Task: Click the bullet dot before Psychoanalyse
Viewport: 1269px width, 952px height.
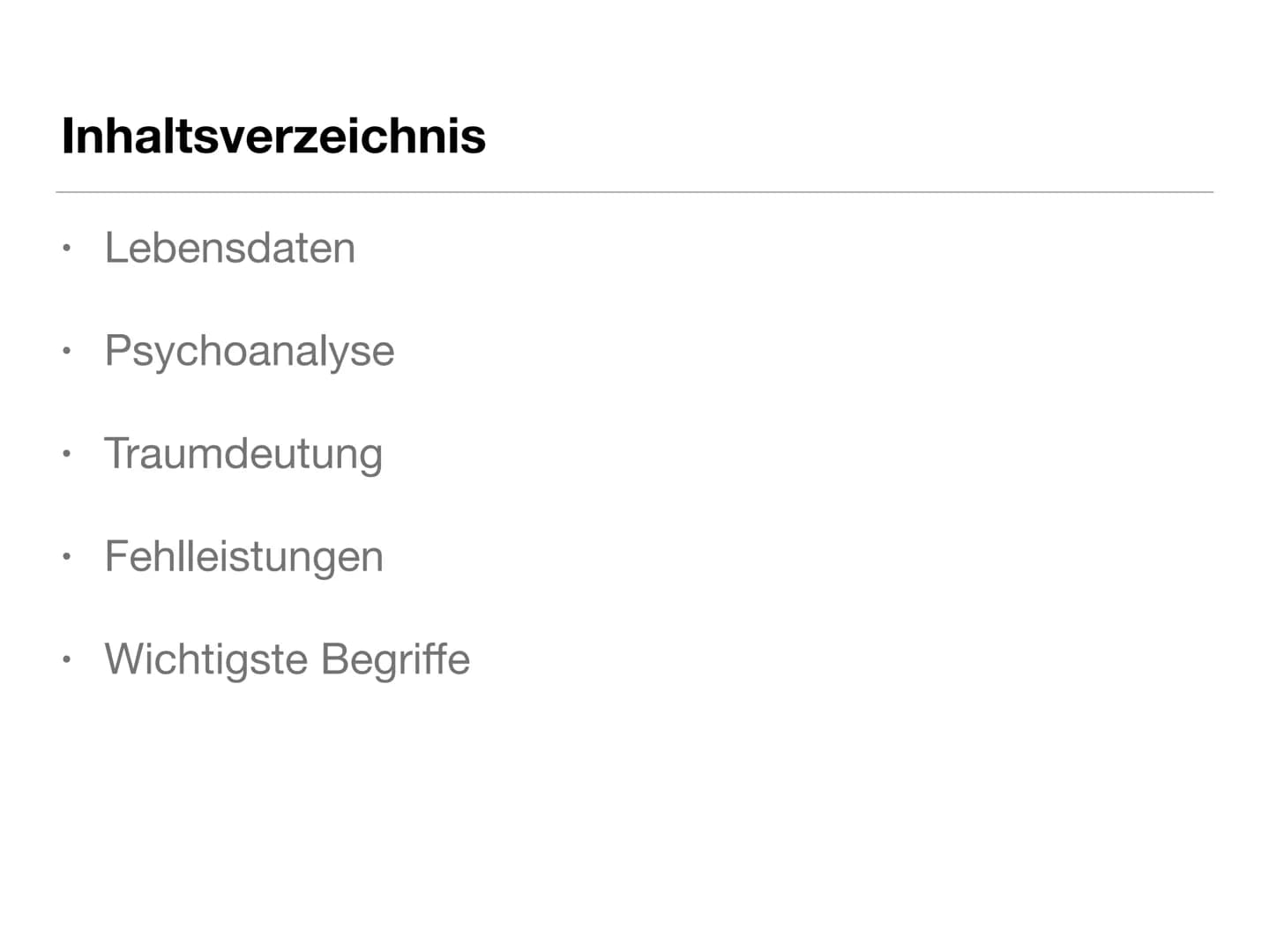Action: coord(66,352)
